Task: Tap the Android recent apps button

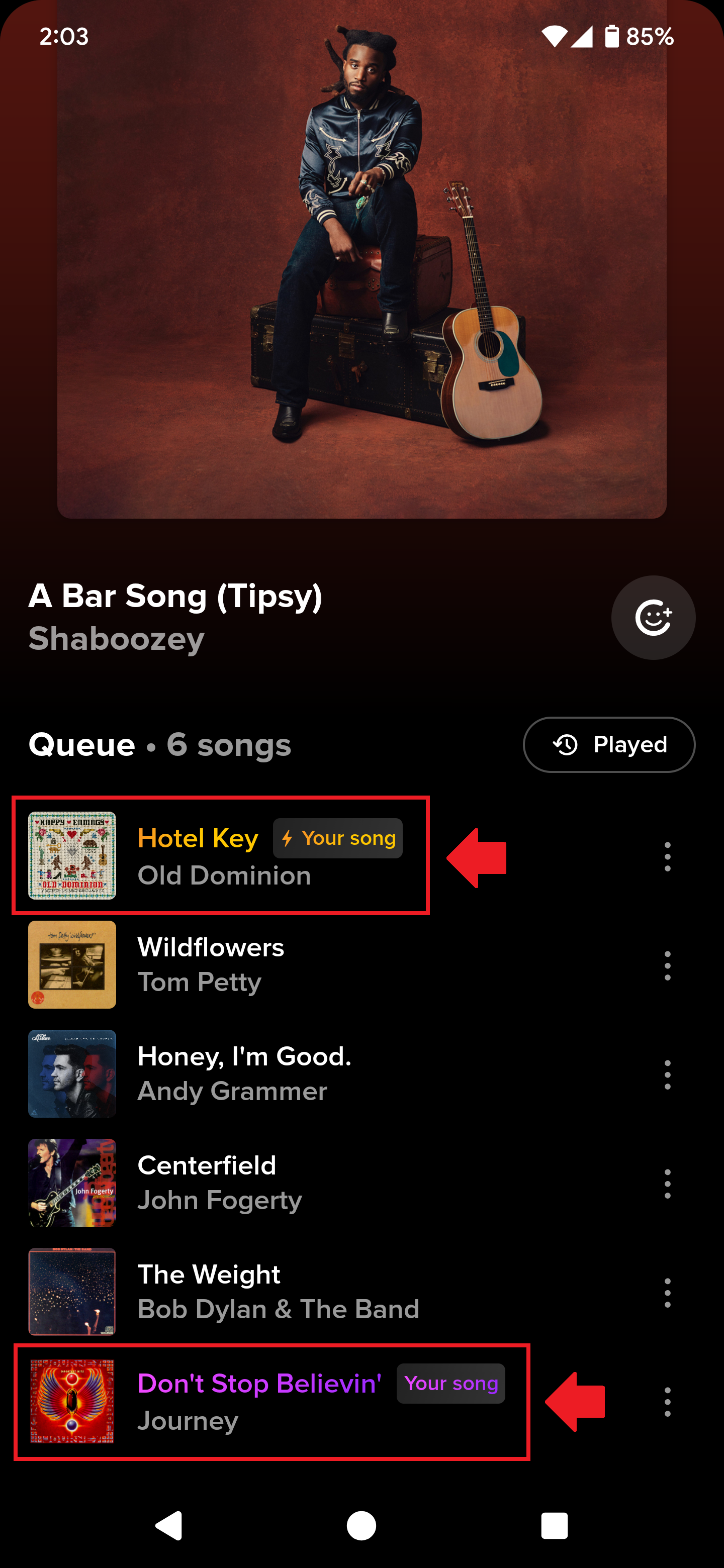Action: pos(554,1525)
